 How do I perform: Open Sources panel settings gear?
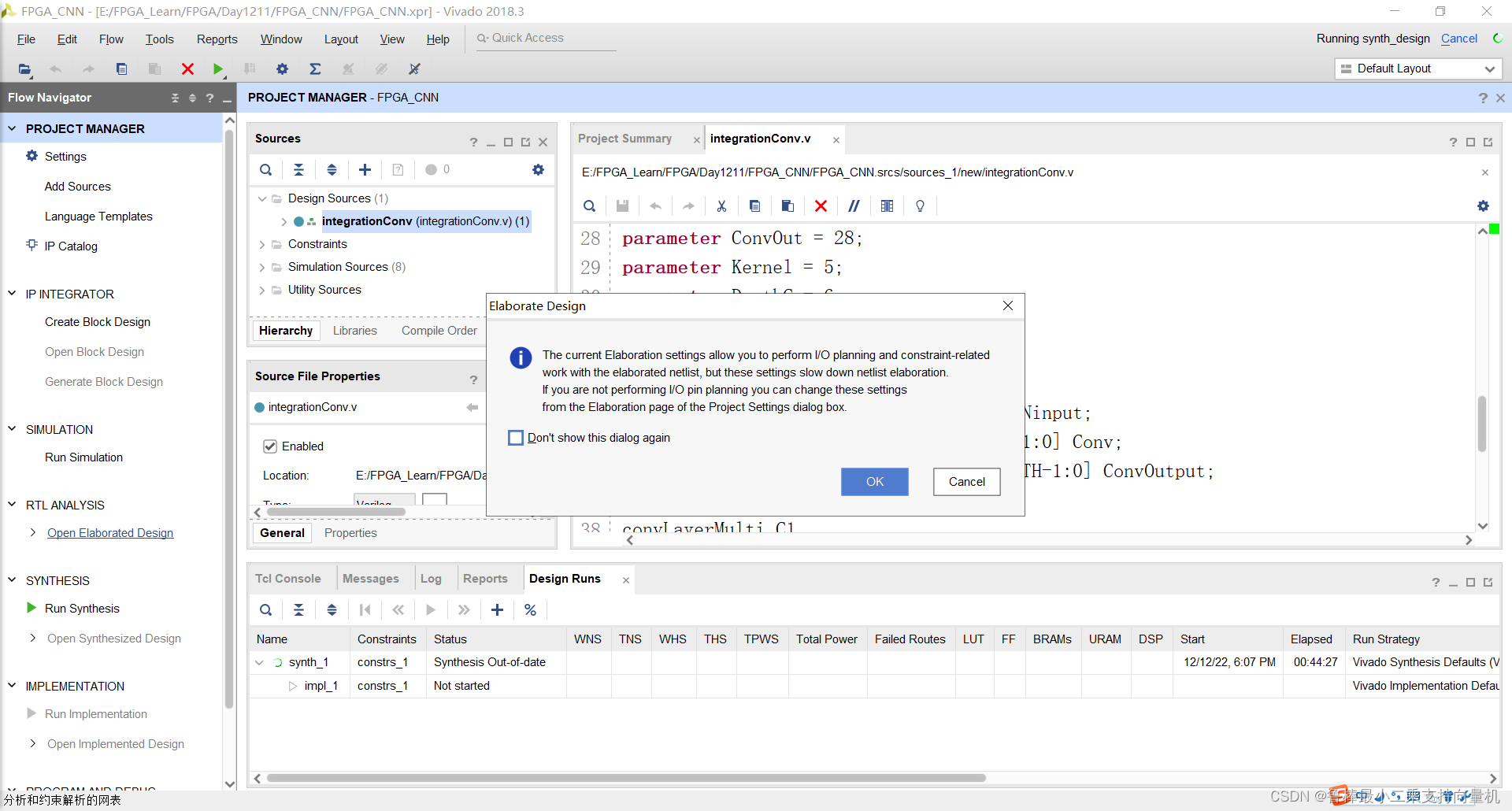538,170
